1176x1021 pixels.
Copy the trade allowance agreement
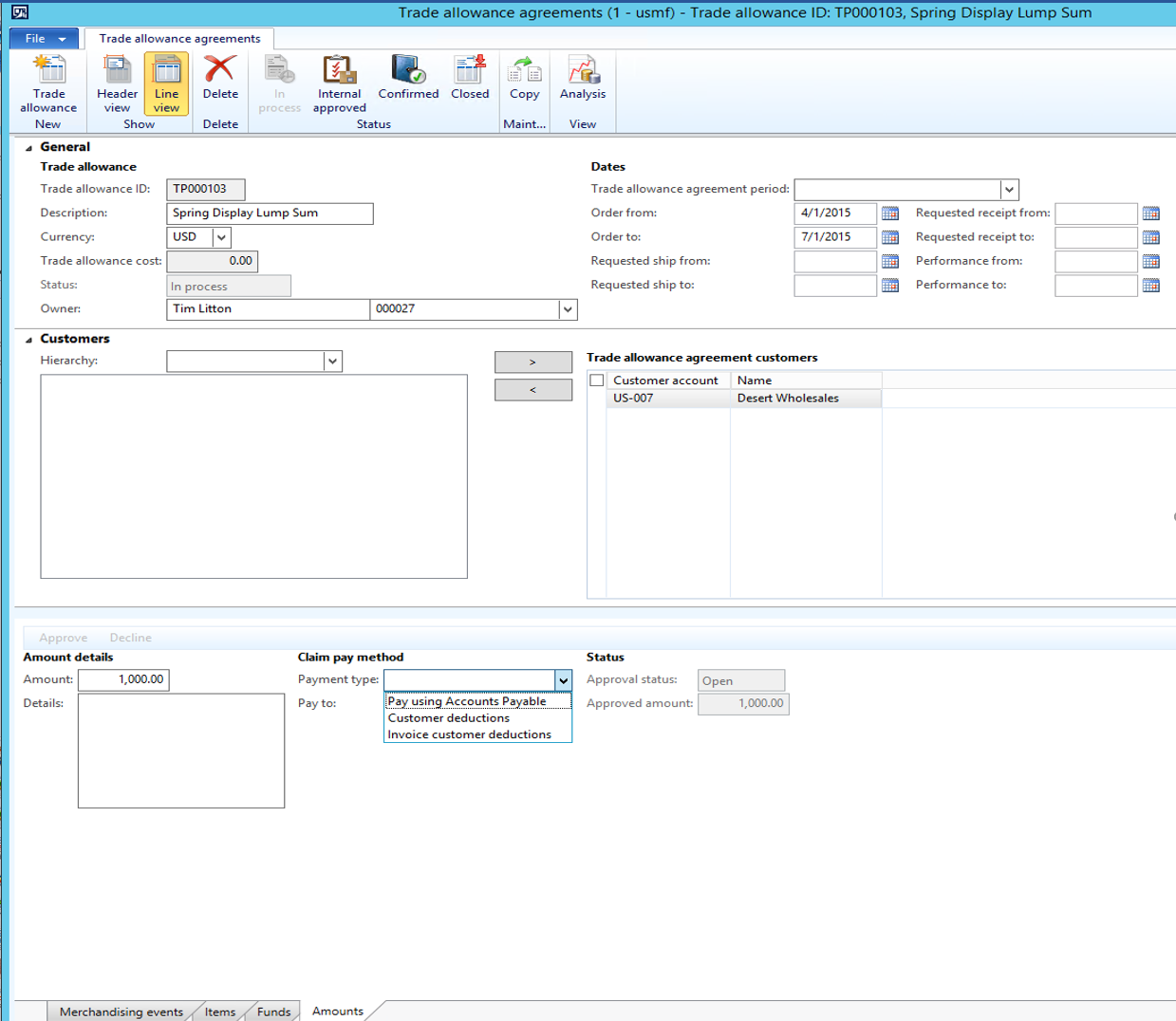point(525,80)
